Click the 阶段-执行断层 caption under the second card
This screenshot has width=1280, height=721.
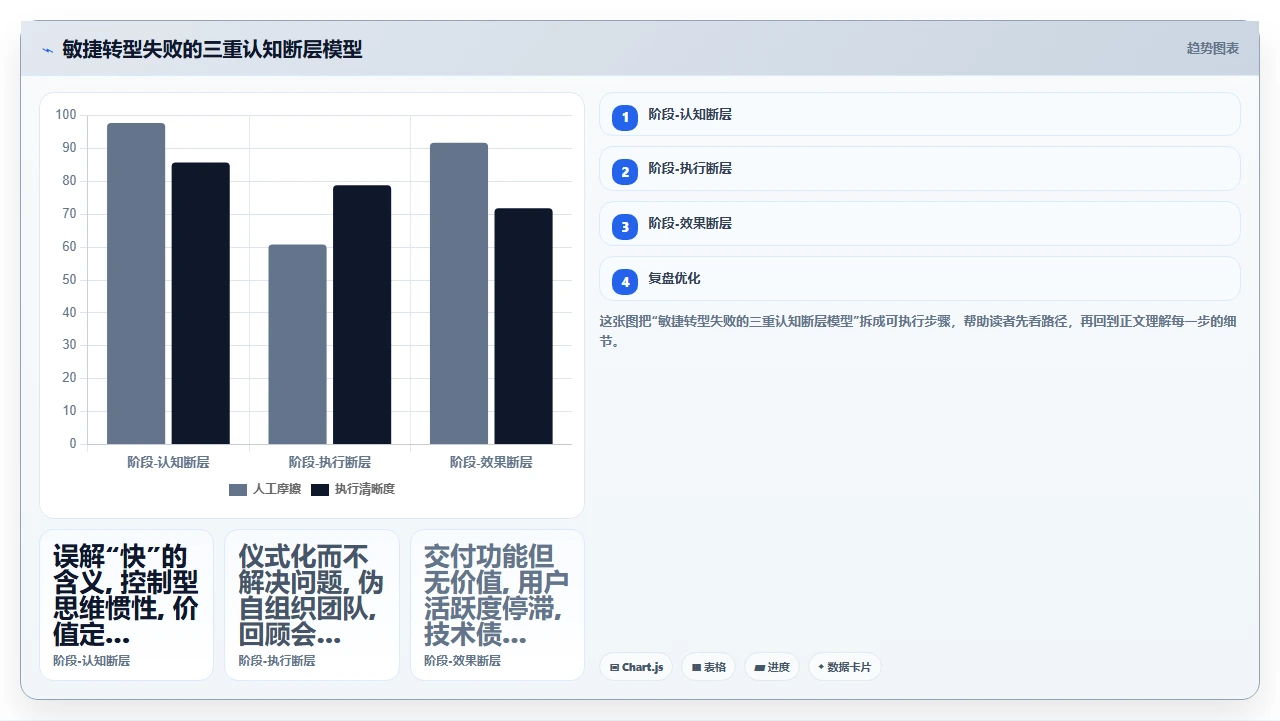[x=277, y=661]
